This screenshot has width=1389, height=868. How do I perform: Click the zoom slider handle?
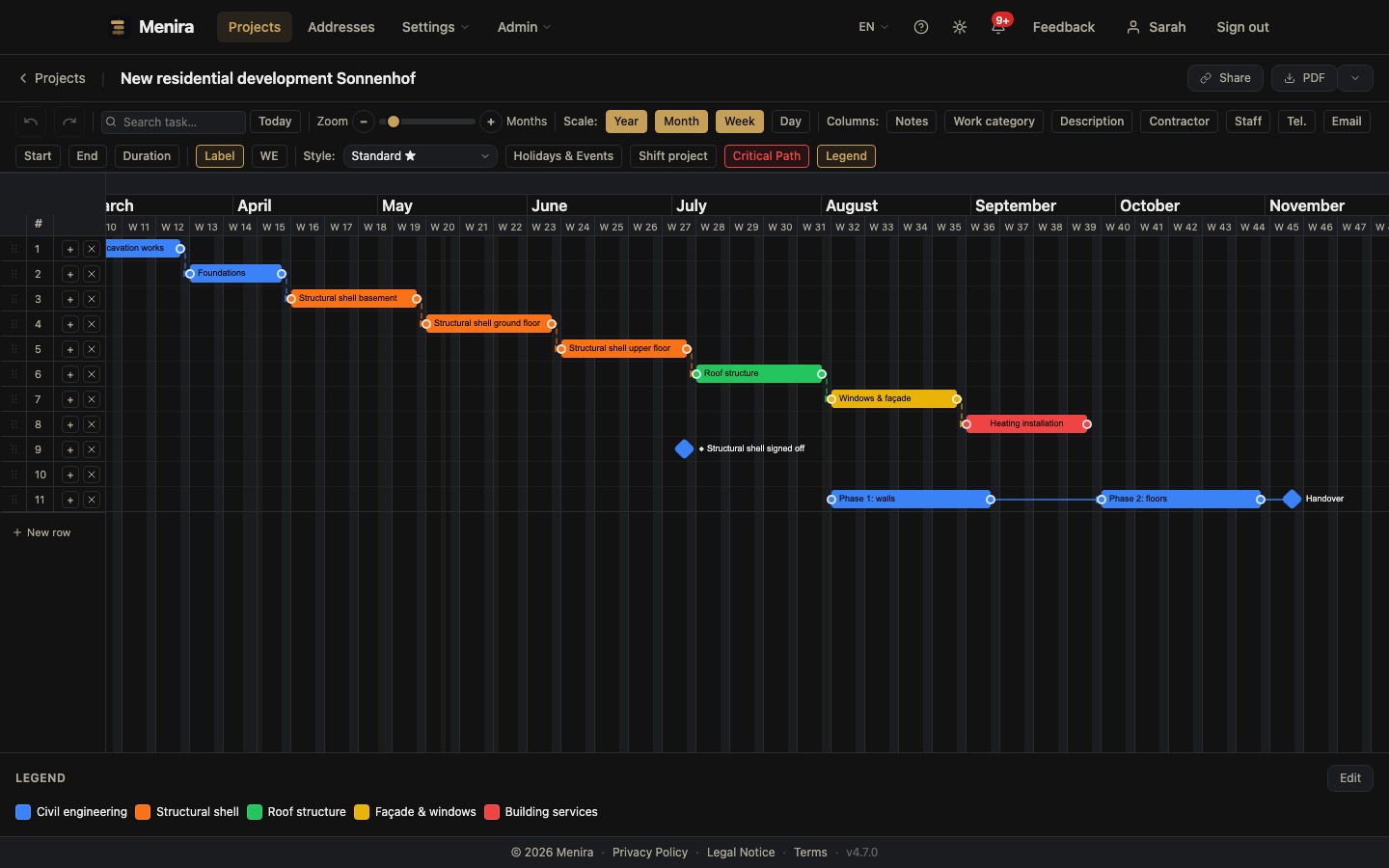394,122
